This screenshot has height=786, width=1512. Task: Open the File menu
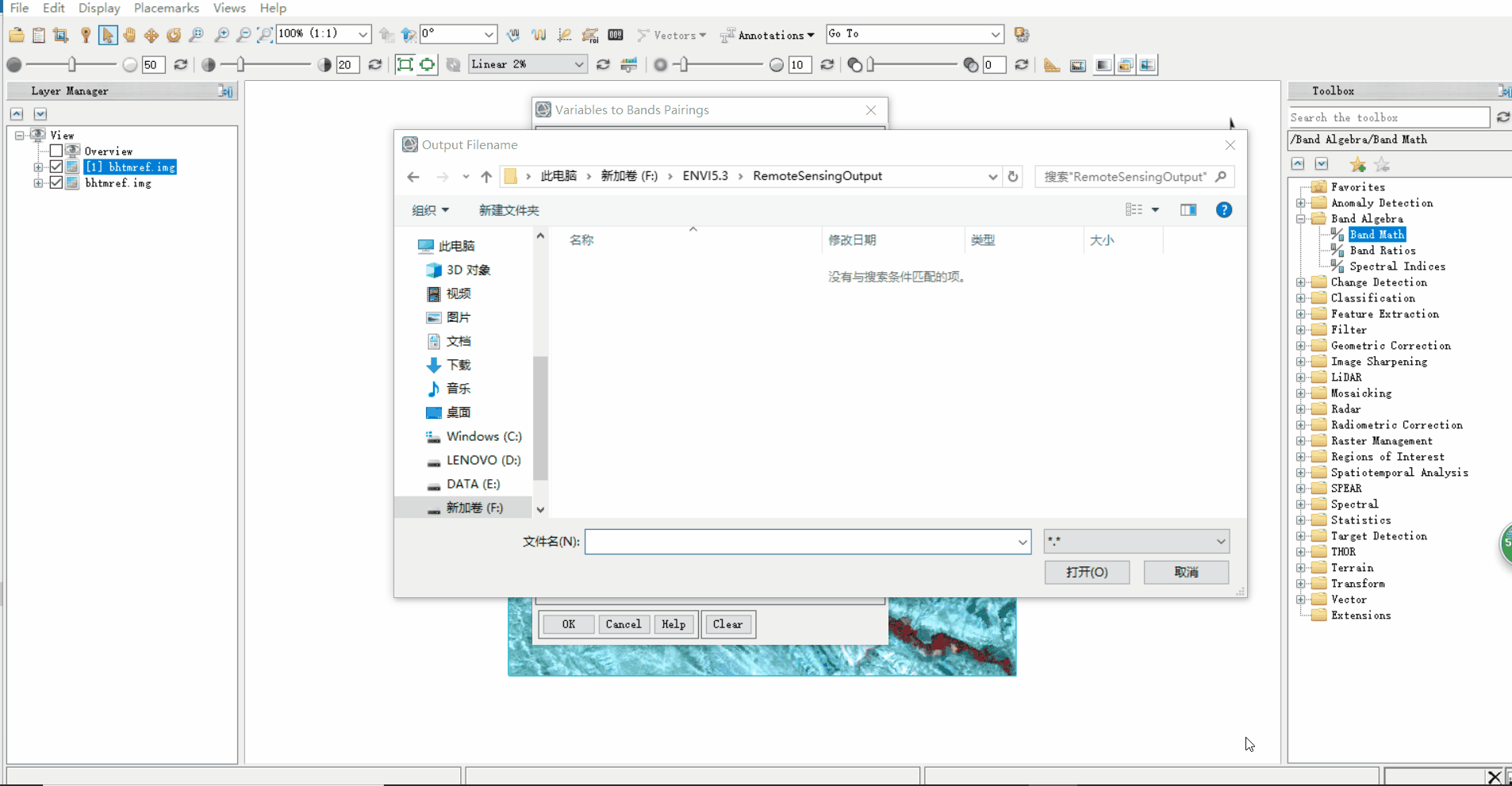tap(19, 8)
